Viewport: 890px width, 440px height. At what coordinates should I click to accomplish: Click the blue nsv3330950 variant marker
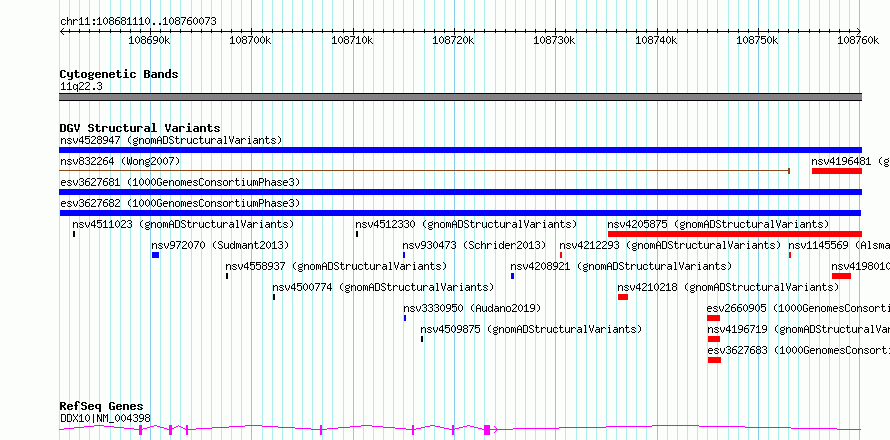tap(405, 318)
